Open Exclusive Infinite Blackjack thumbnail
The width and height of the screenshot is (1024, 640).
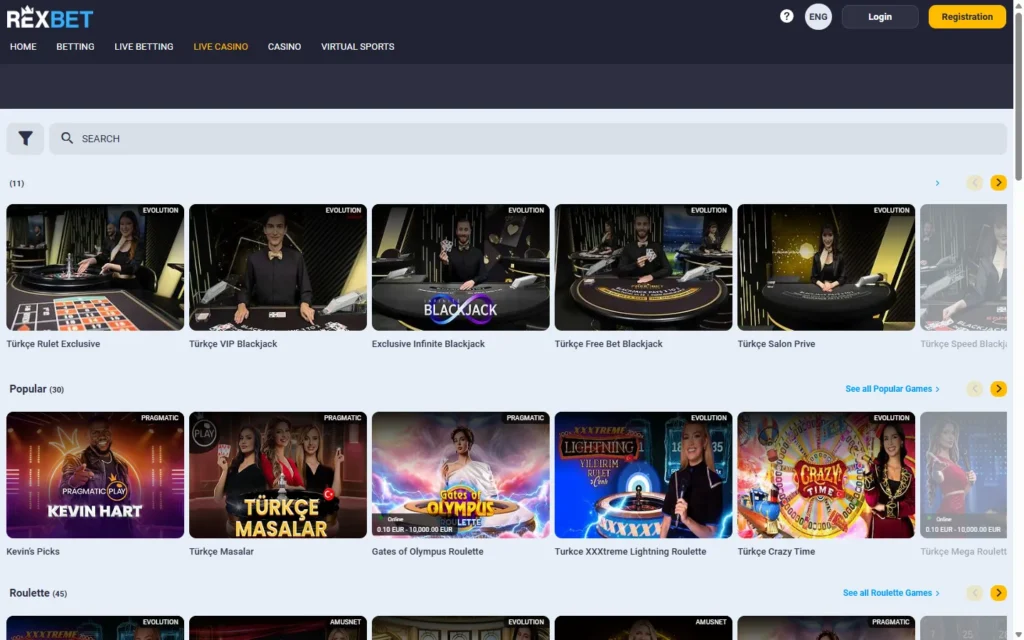pyautogui.click(x=461, y=267)
